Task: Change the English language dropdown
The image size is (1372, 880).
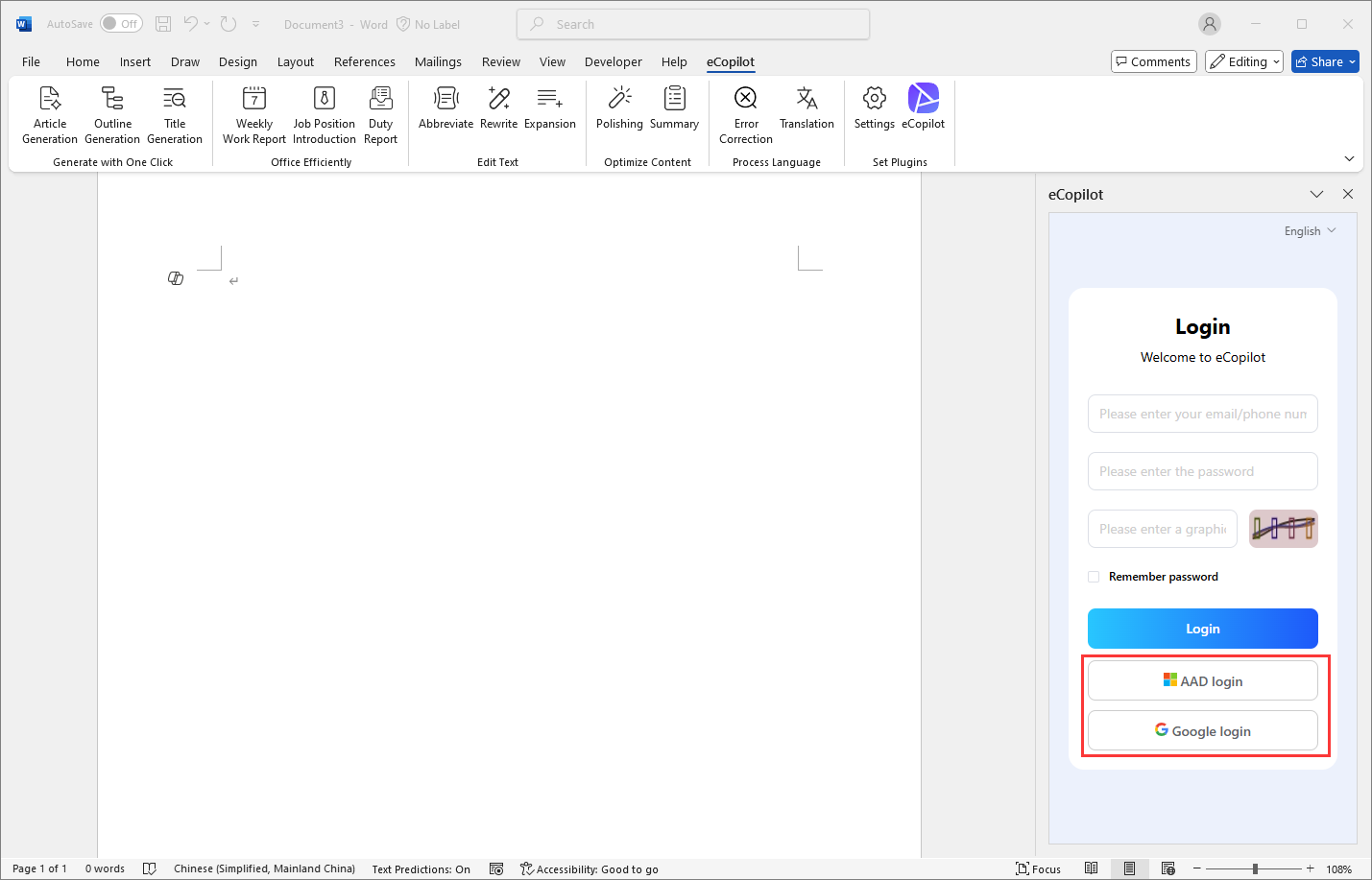Action: [1310, 231]
